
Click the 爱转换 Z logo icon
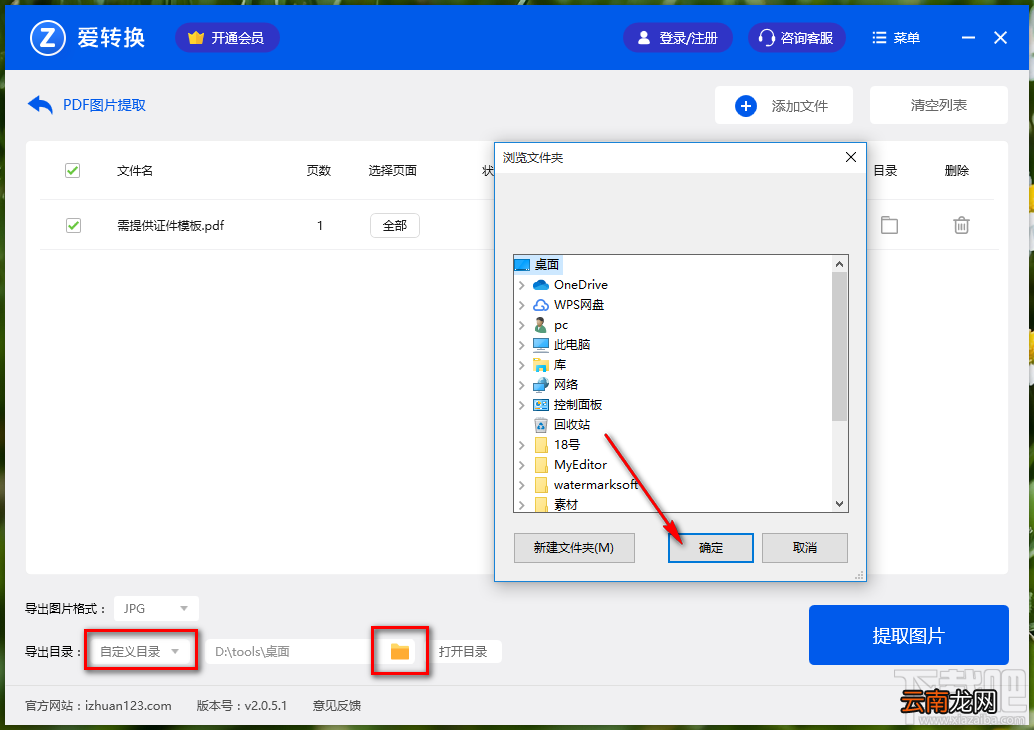(x=47, y=38)
